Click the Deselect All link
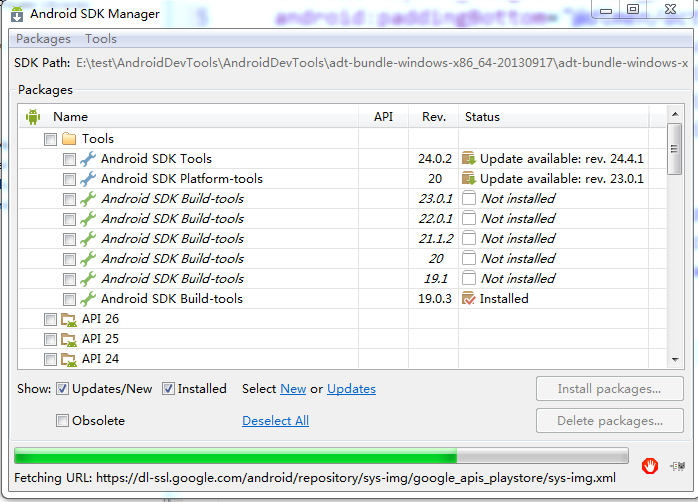Screen dimensions: 698x502 click(x=276, y=421)
